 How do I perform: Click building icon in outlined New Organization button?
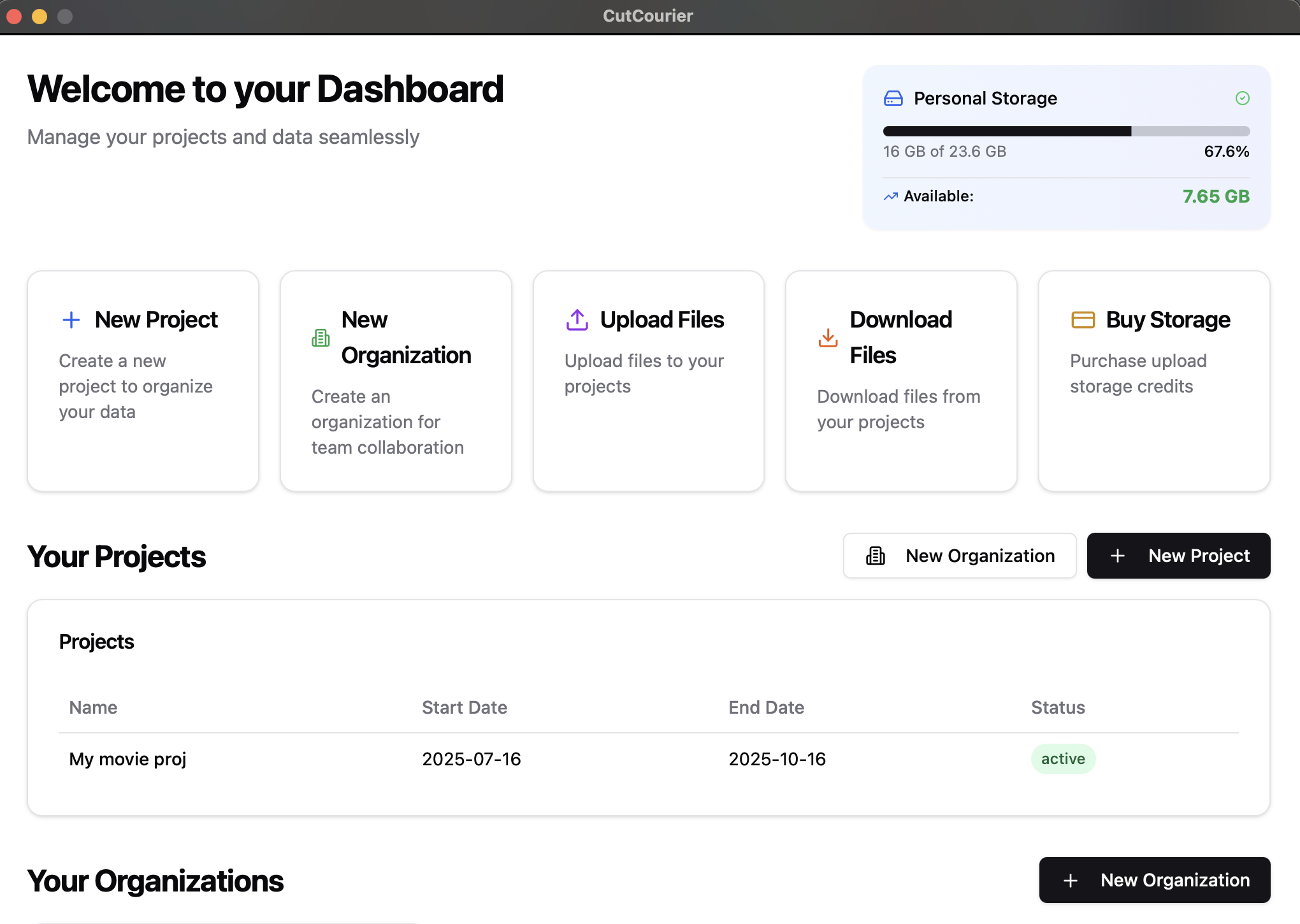point(876,556)
